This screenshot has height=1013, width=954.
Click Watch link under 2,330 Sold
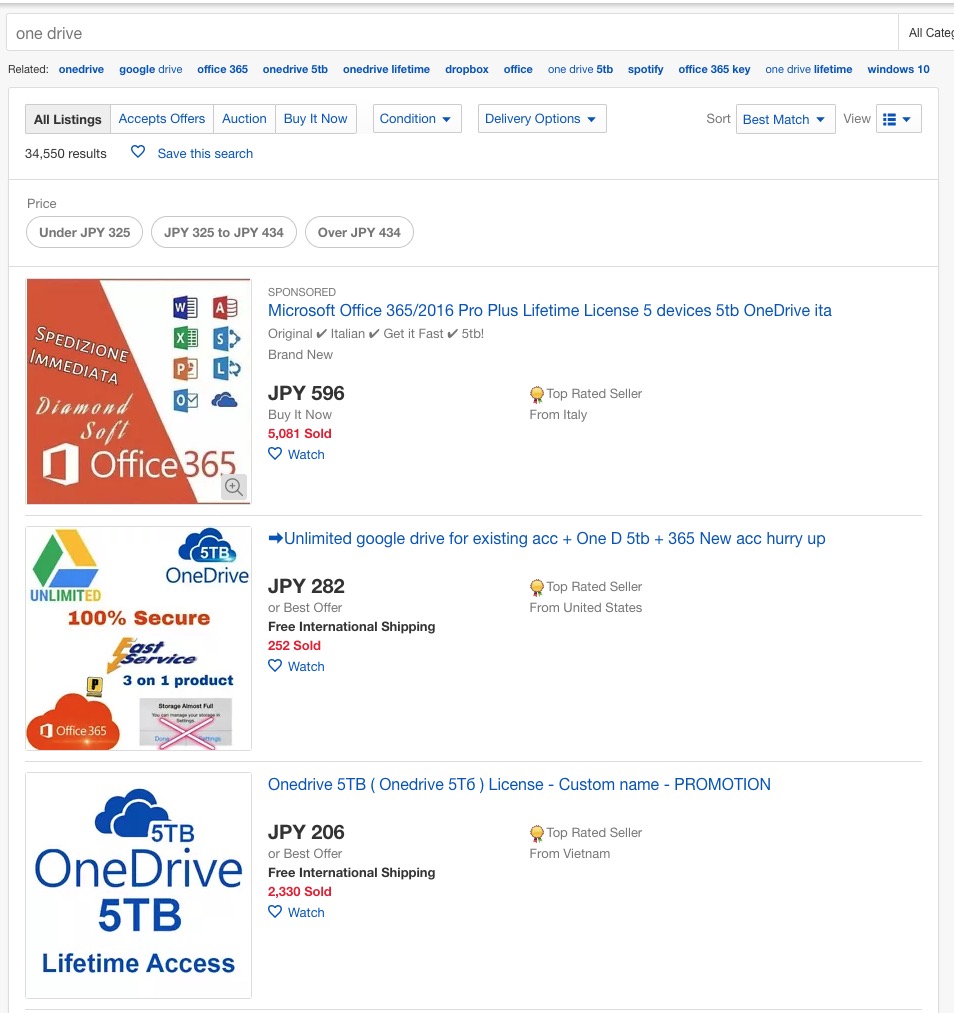306,913
